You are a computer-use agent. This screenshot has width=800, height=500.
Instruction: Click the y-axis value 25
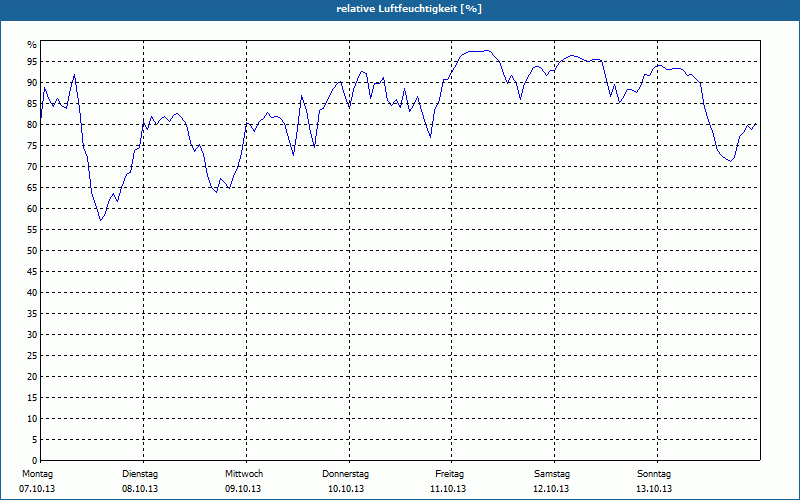tap(32, 356)
